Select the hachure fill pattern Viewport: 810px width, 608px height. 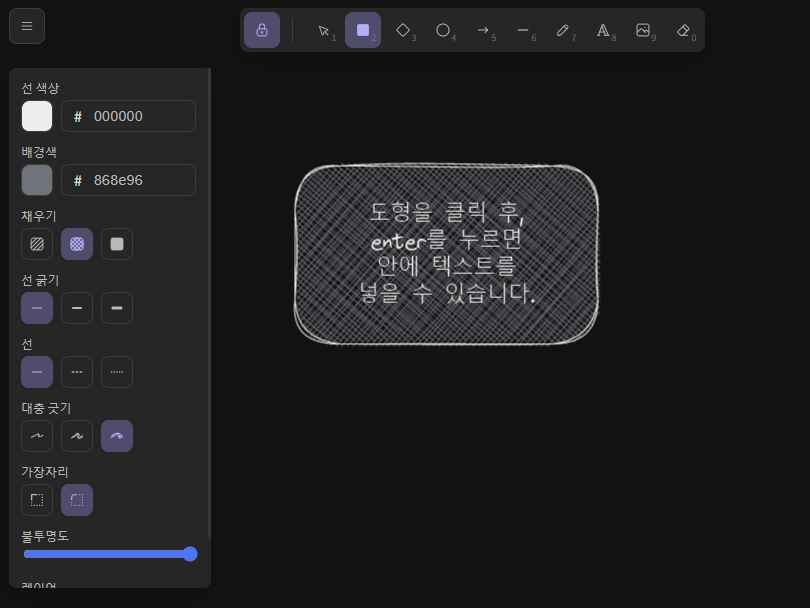click(x=37, y=244)
